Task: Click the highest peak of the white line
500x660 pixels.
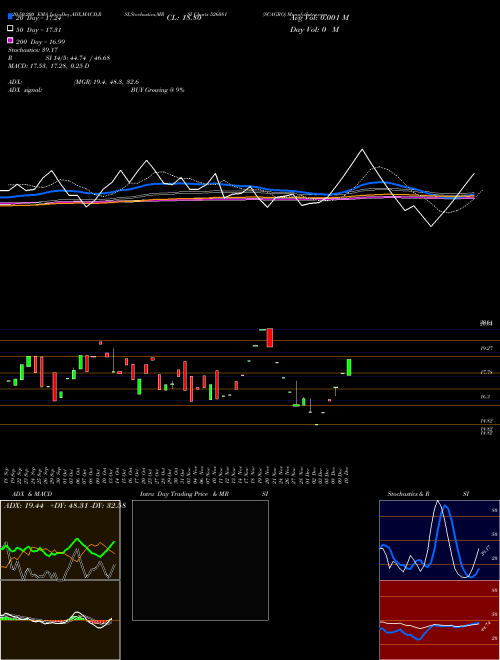Action: [362, 149]
